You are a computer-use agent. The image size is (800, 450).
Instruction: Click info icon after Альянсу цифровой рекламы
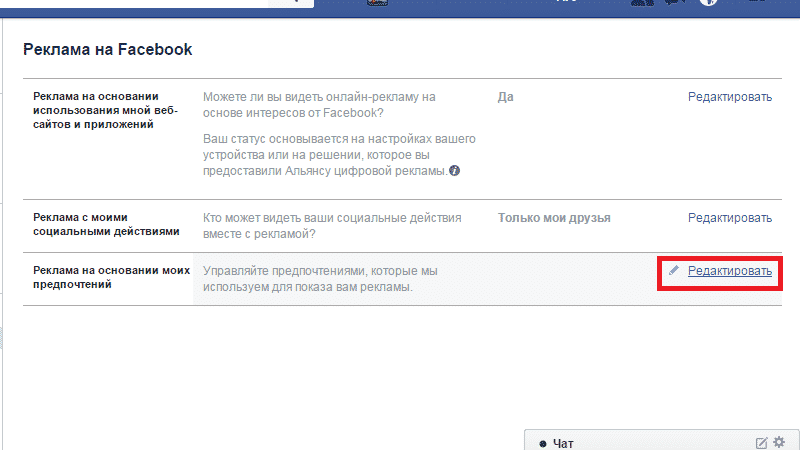[x=454, y=171]
